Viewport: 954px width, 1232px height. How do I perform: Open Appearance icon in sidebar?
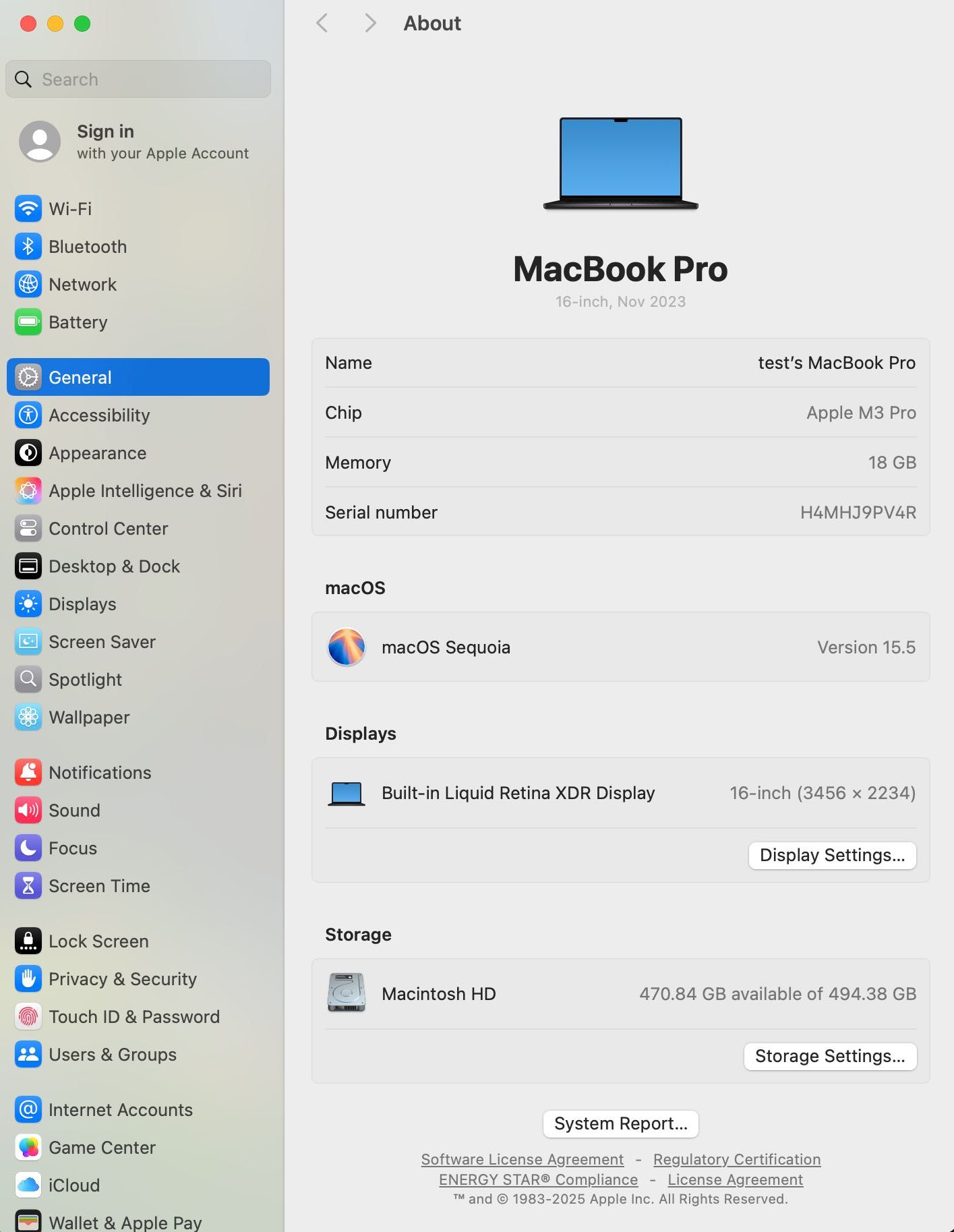(28, 452)
